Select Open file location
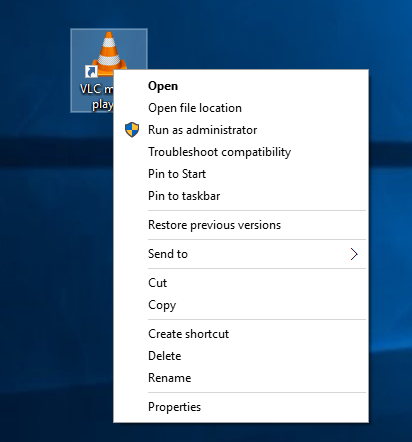The height and width of the screenshot is (442, 412). click(241, 108)
